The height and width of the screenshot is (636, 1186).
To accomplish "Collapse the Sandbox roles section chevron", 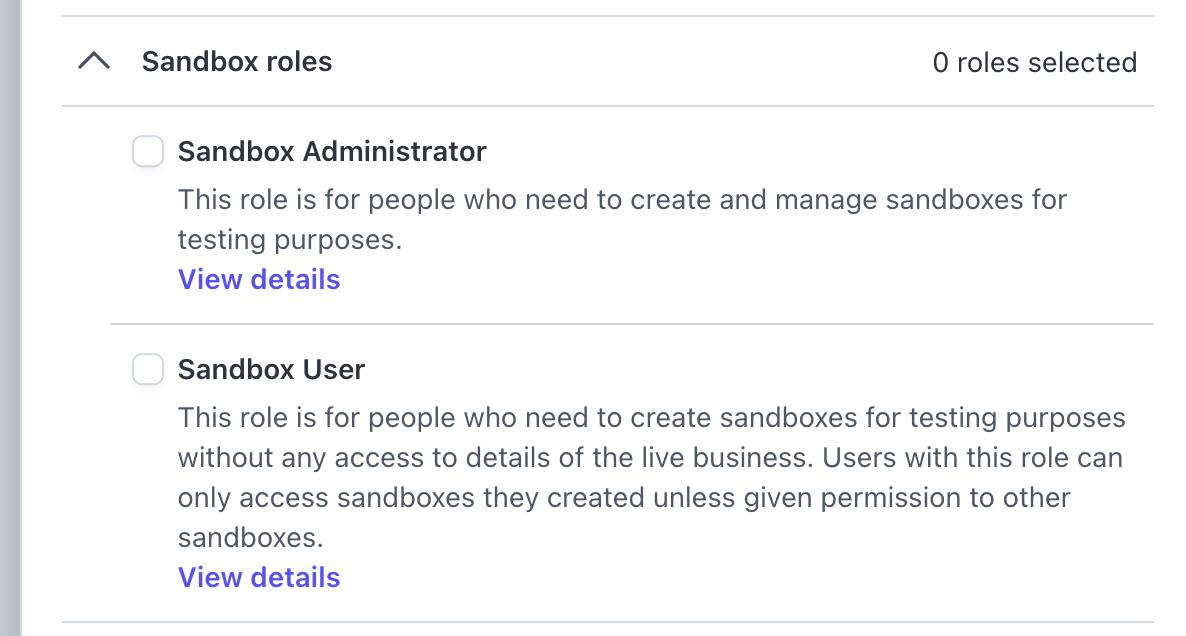I will coord(94,62).
